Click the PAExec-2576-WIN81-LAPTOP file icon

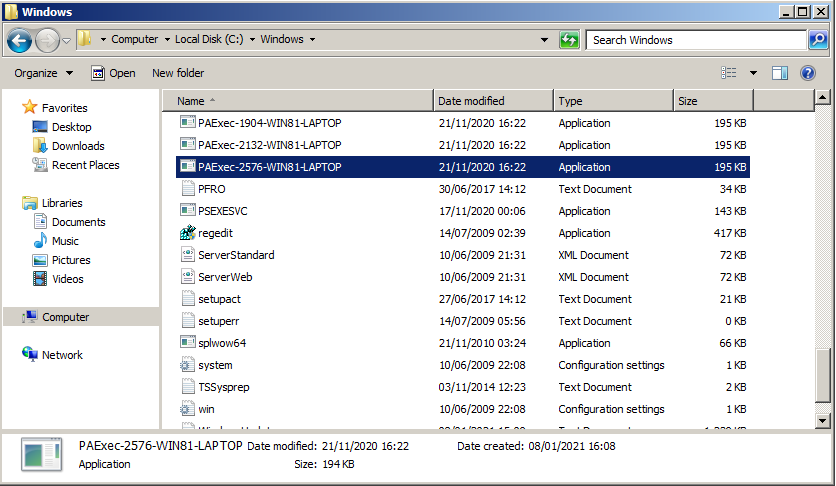pos(187,167)
